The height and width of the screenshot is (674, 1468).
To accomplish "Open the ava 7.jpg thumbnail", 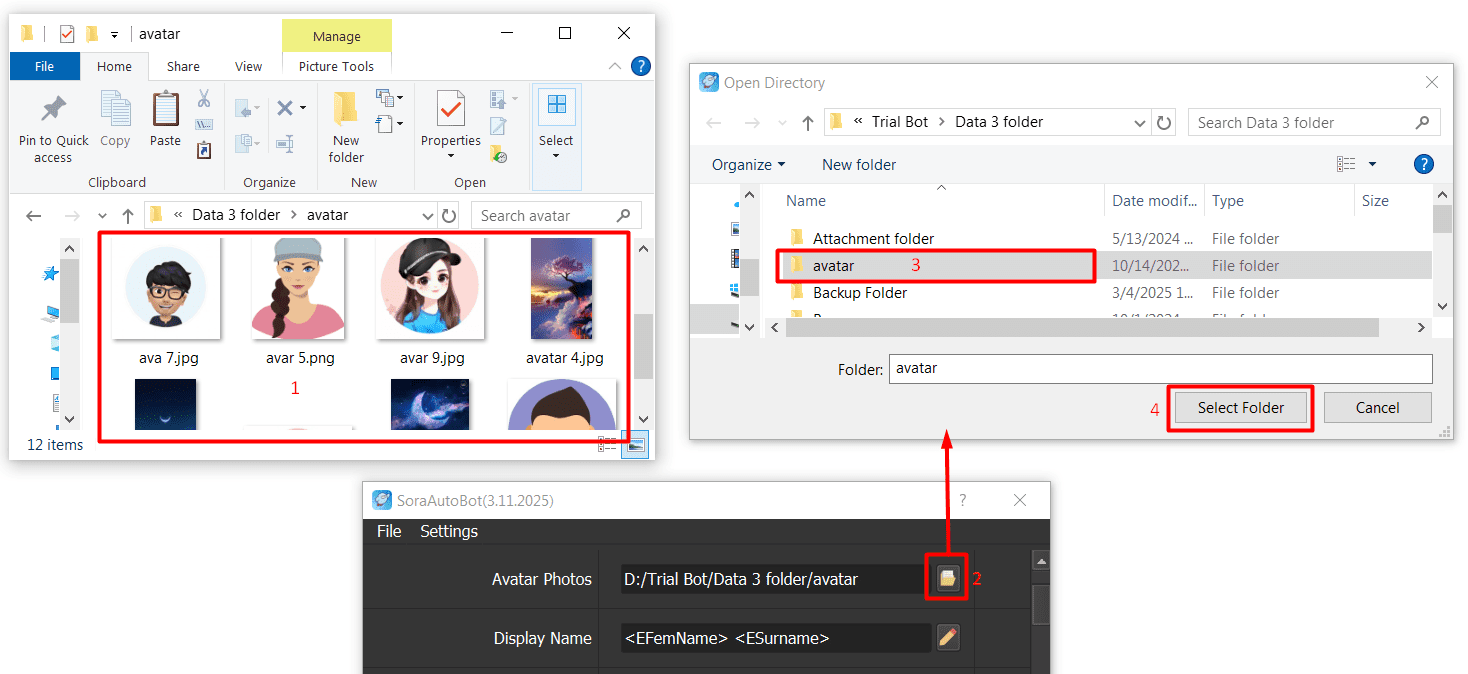I will tap(166, 288).
